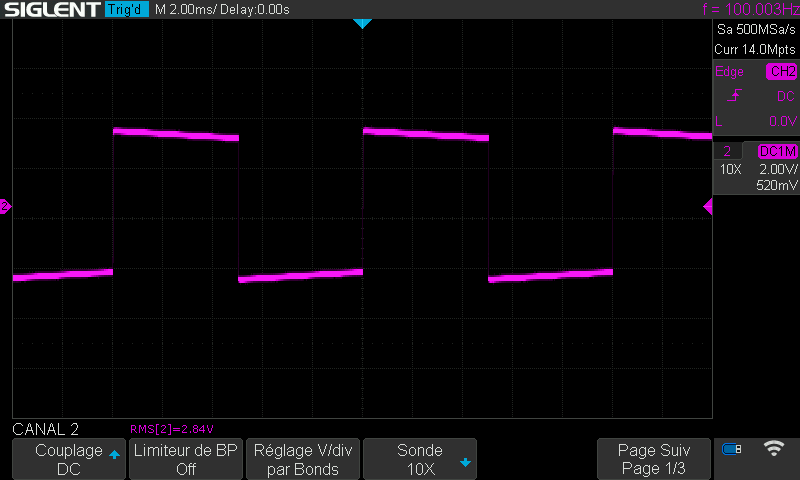Click the 520mV offset value
The height and width of the screenshot is (480, 800).
click(x=777, y=185)
